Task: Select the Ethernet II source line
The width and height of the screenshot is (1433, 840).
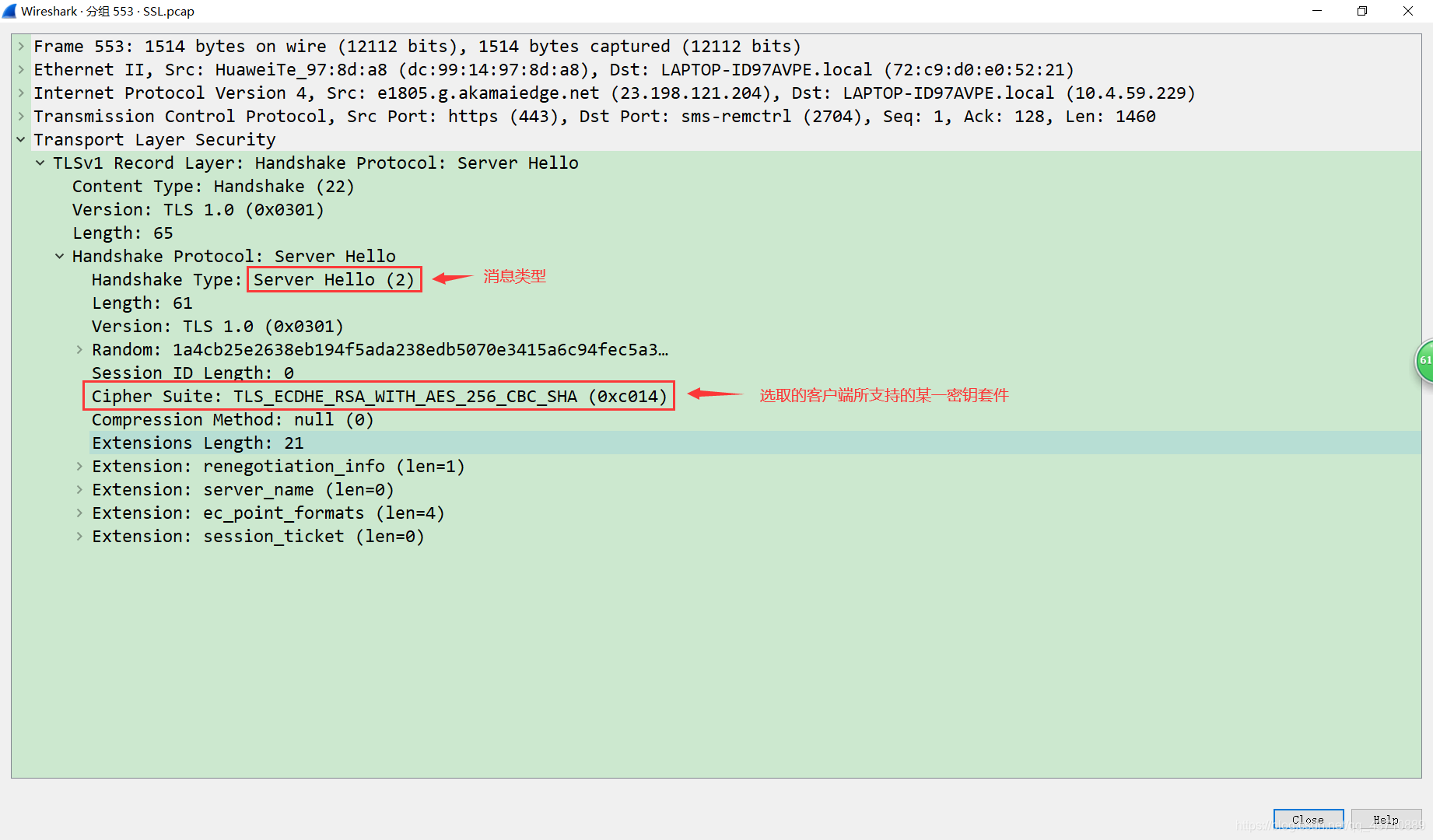Action: pos(554,70)
